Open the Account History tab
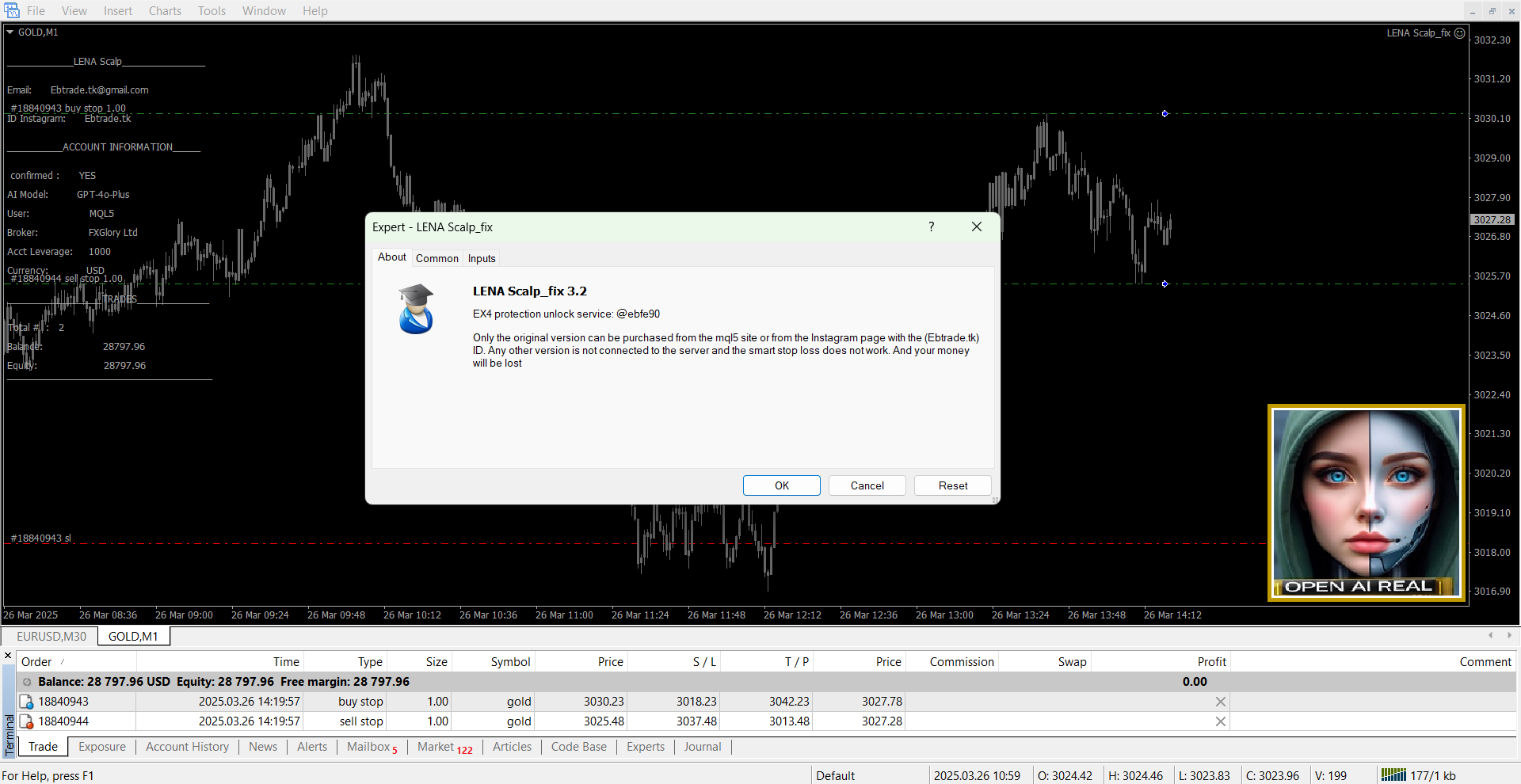The width and height of the screenshot is (1521, 784). (x=187, y=747)
